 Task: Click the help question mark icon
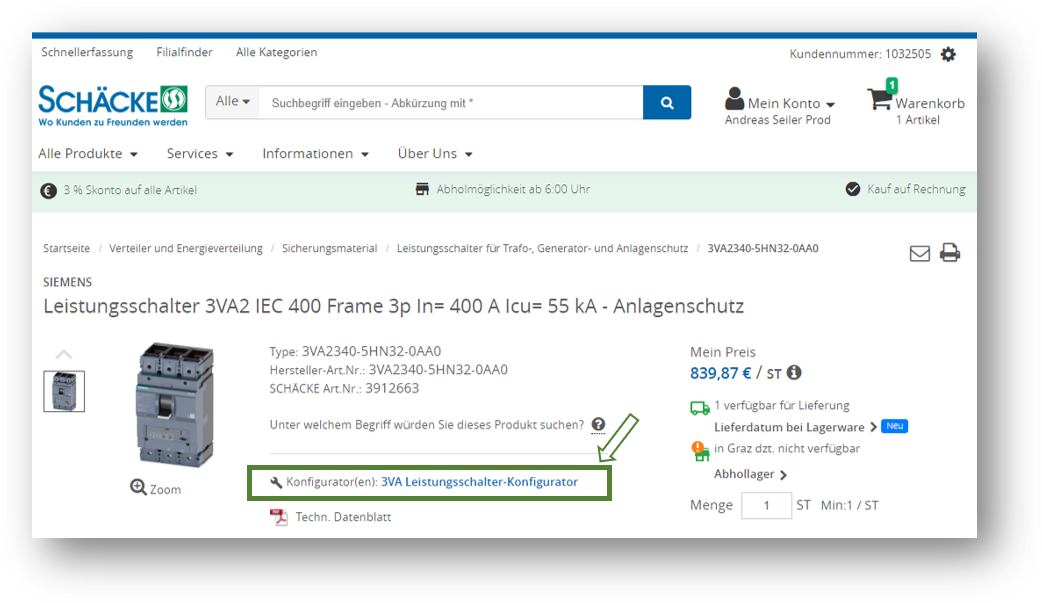click(598, 424)
